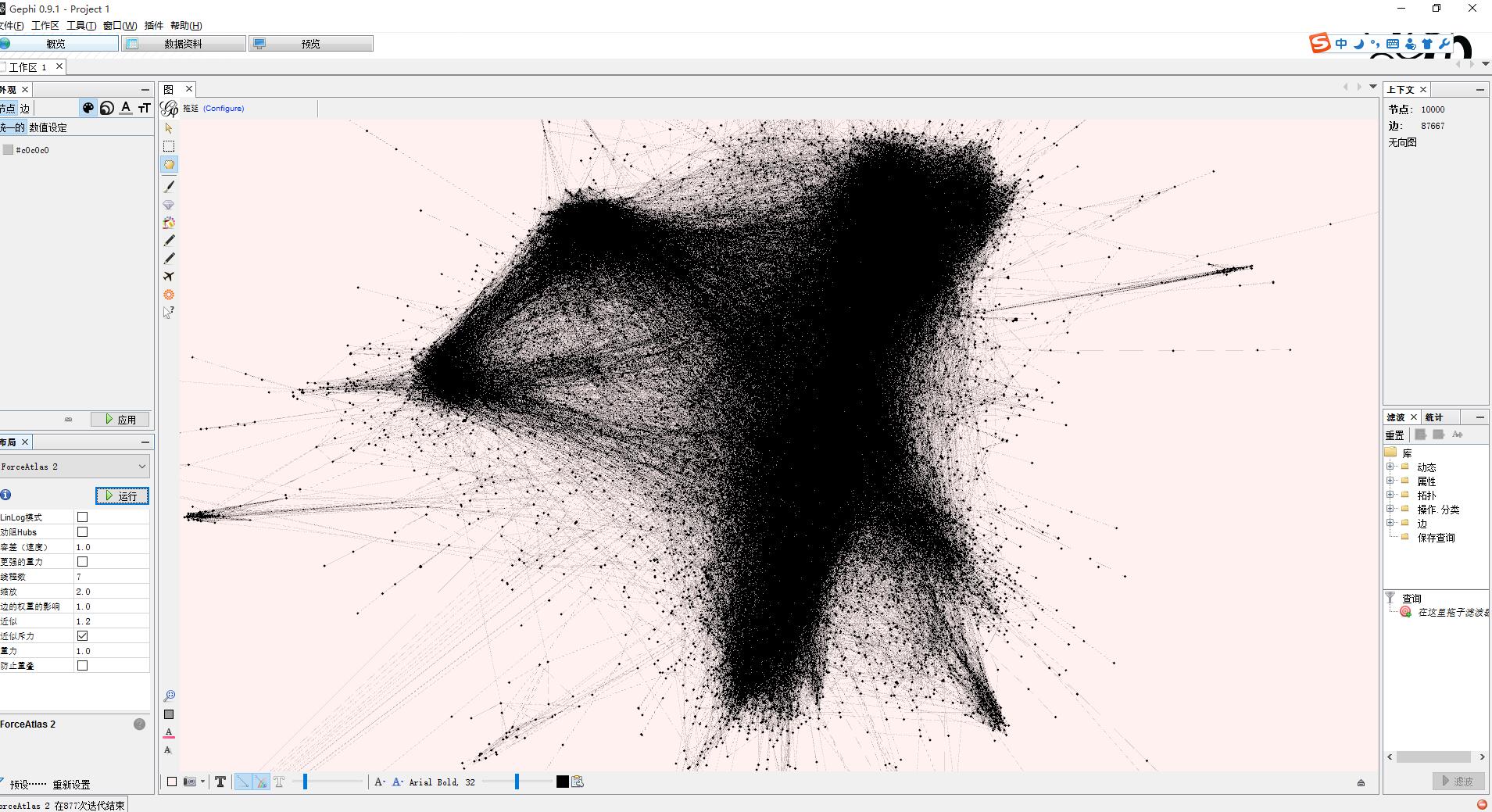The image size is (1492, 812).
Task: Click the gray reset colors square
Action: [x=169, y=714]
